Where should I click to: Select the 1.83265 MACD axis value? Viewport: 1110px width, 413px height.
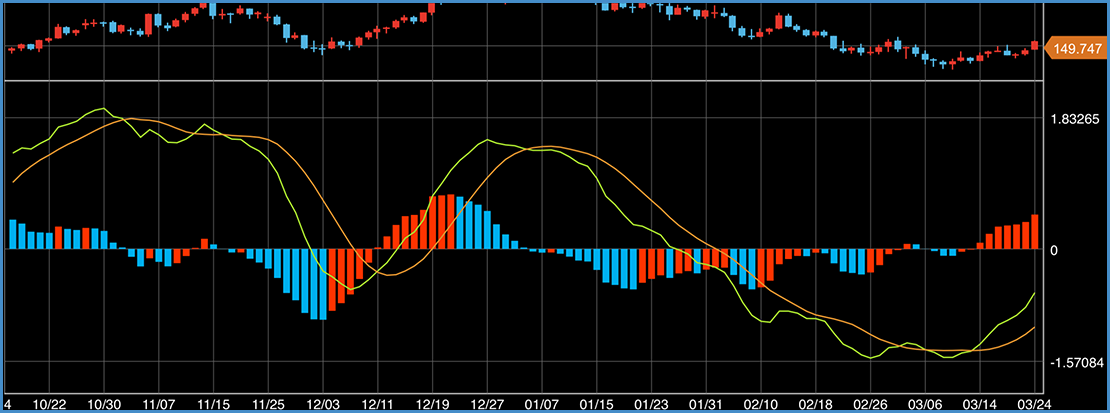point(1077,119)
